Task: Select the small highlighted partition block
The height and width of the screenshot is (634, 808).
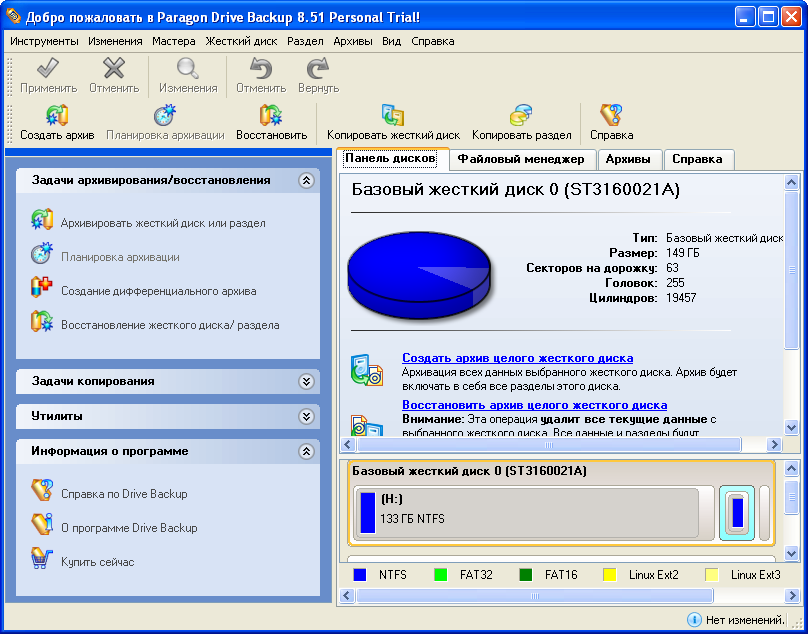Action: (x=737, y=513)
